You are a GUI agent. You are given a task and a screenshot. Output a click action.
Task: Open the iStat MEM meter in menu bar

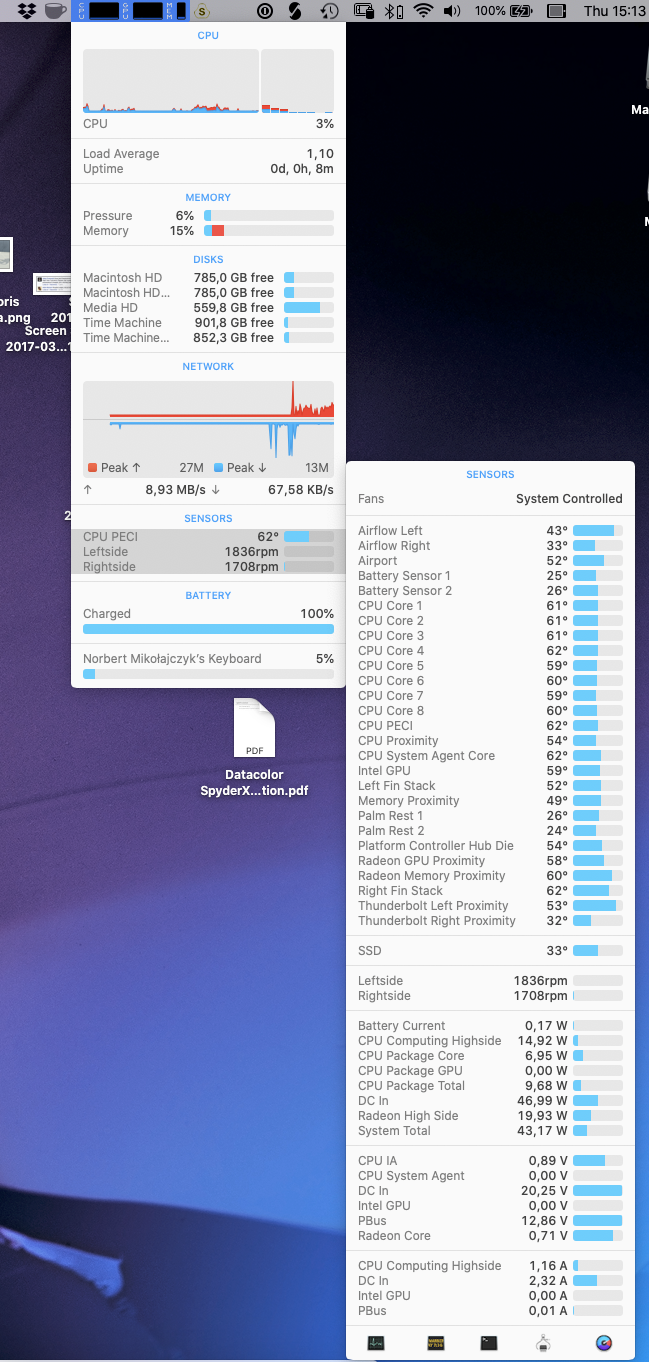click(176, 11)
